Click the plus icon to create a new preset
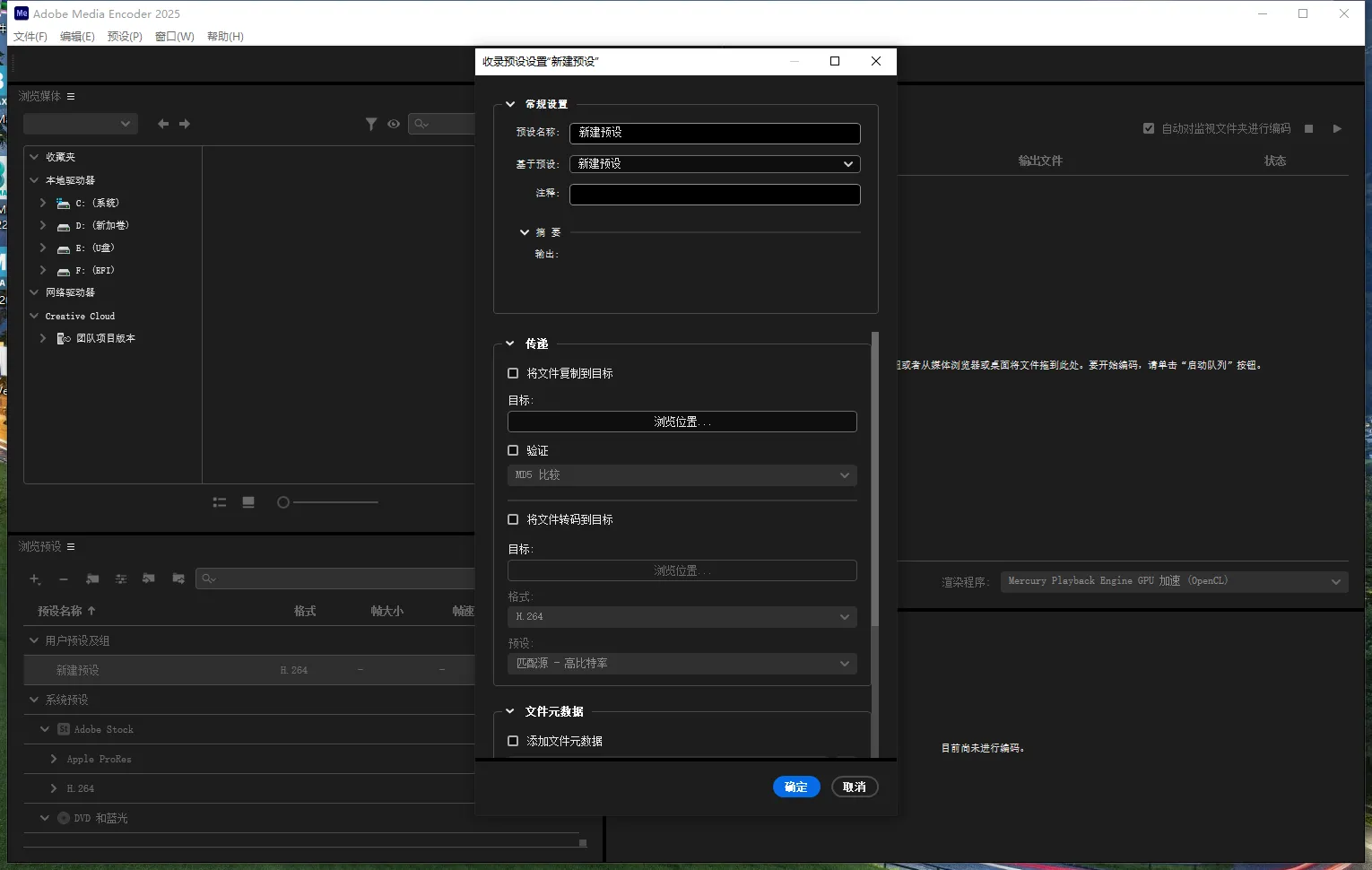 (x=35, y=579)
